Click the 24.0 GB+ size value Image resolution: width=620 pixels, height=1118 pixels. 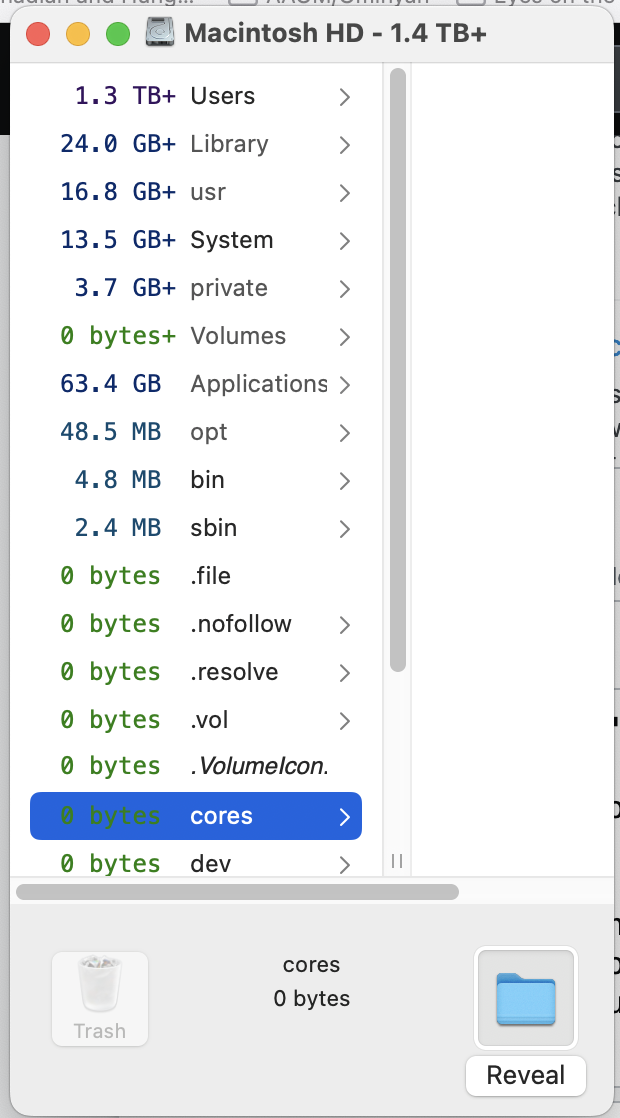point(118,143)
